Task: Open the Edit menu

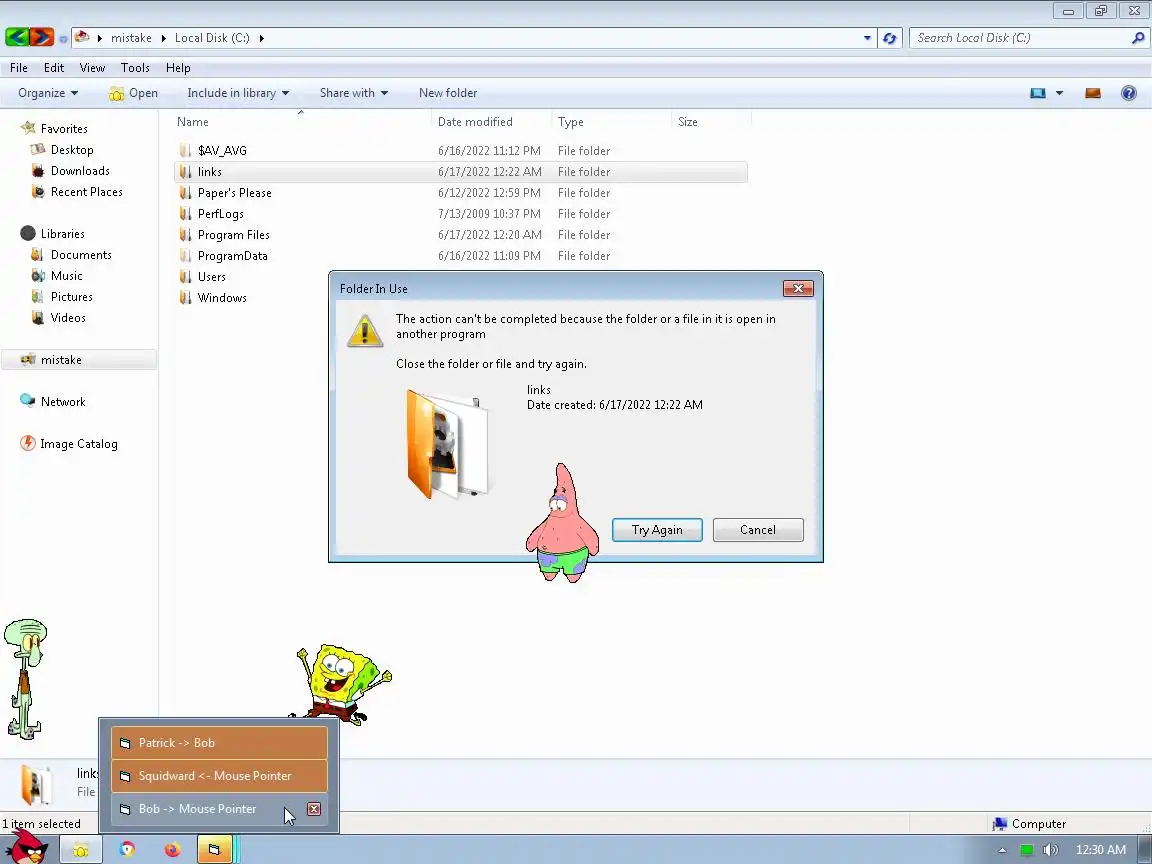Action: [54, 68]
